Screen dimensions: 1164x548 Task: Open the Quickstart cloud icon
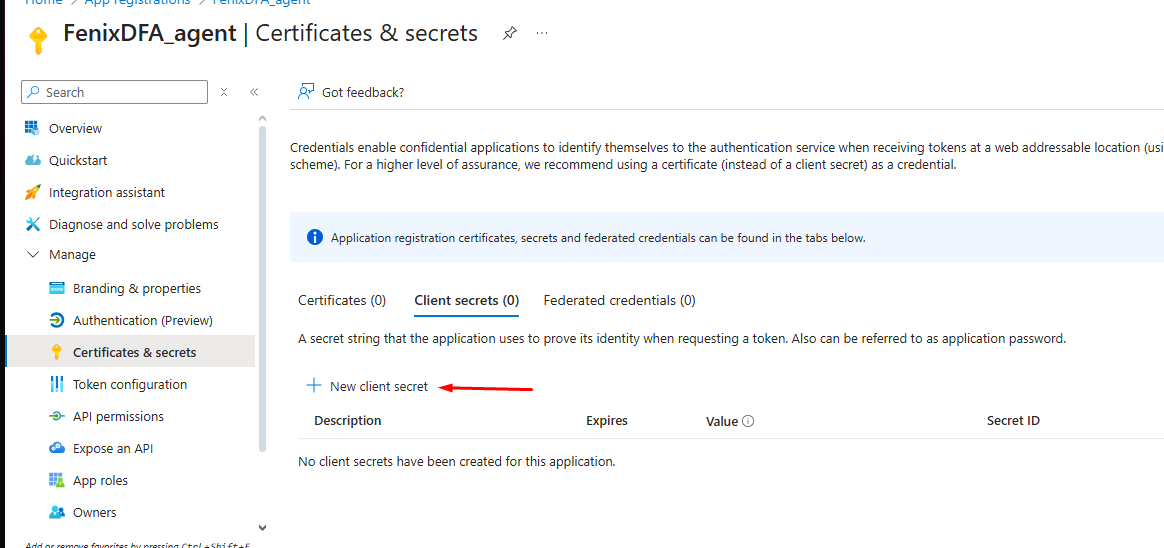[32, 160]
